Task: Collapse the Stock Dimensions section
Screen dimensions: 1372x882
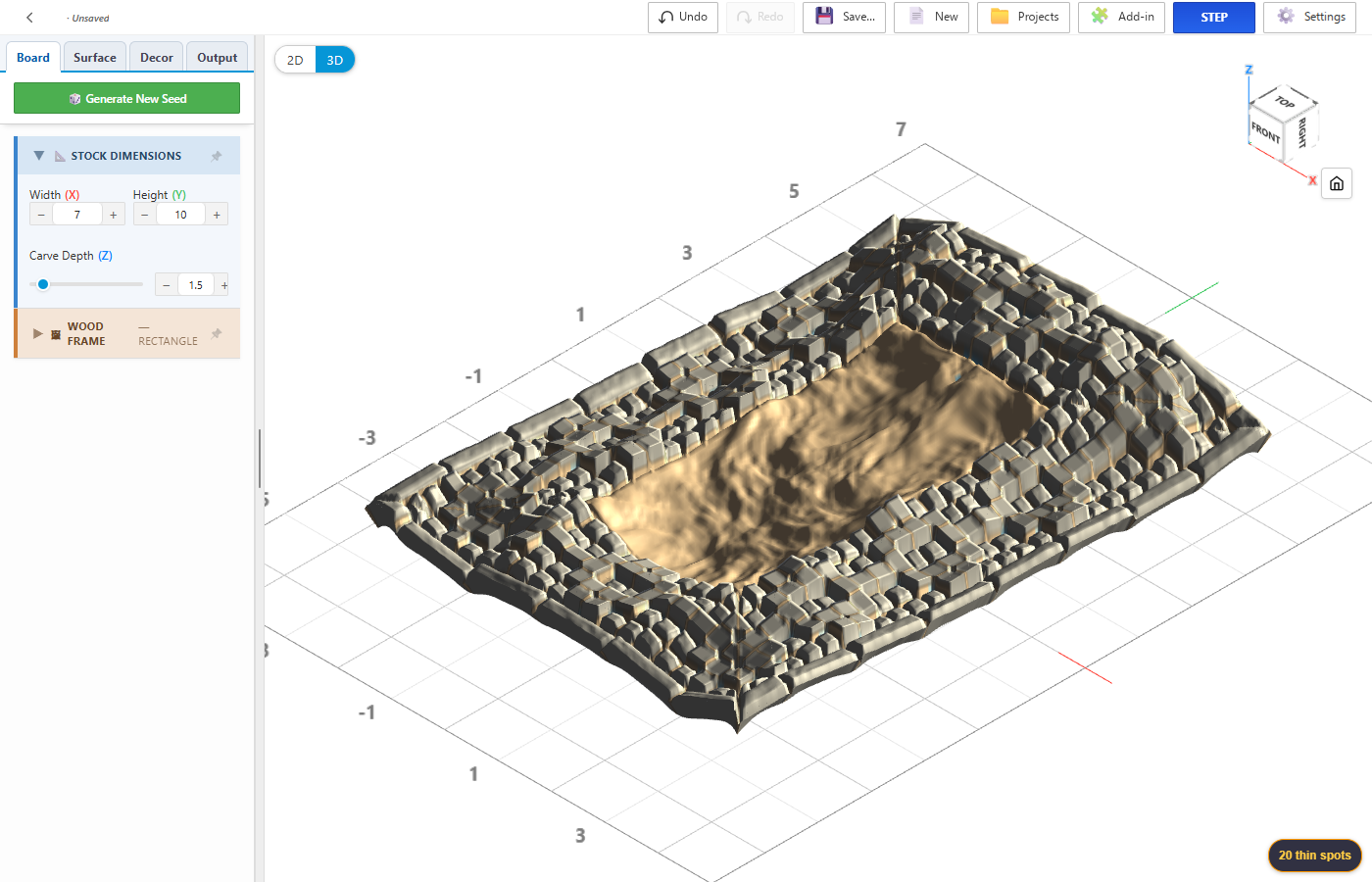Action: (x=39, y=156)
